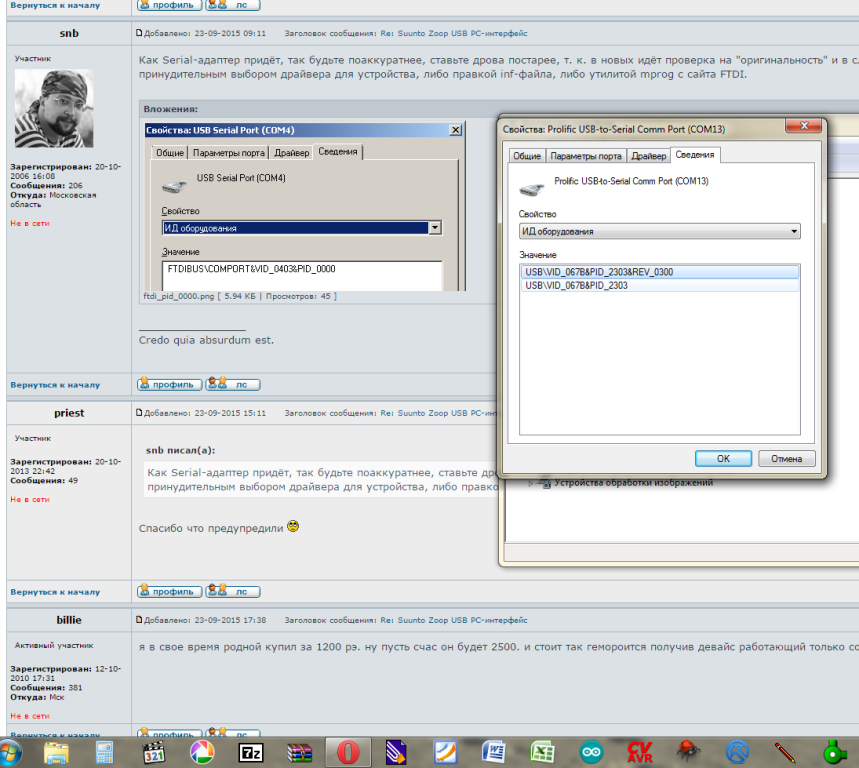This screenshot has height=768, width=859.
Task: Click snb's avatar photo
Action: click(54, 108)
